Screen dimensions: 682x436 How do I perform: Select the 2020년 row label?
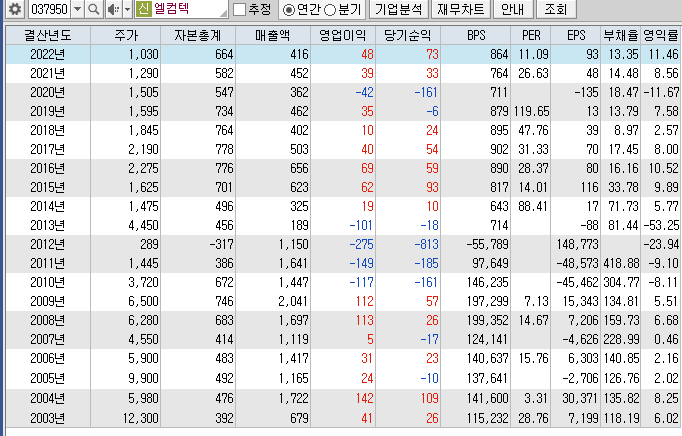tap(47, 92)
